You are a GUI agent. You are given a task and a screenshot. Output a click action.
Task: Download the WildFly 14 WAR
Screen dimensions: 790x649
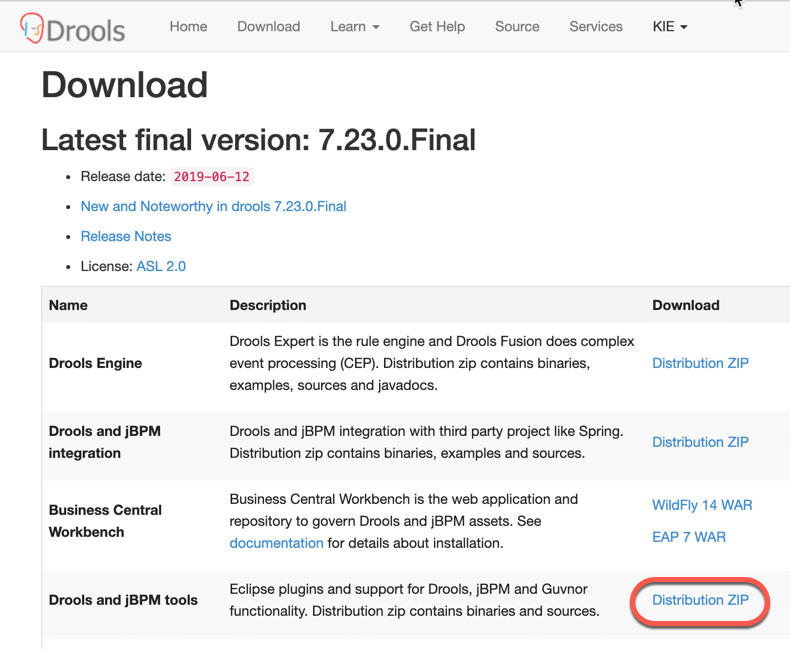(702, 505)
